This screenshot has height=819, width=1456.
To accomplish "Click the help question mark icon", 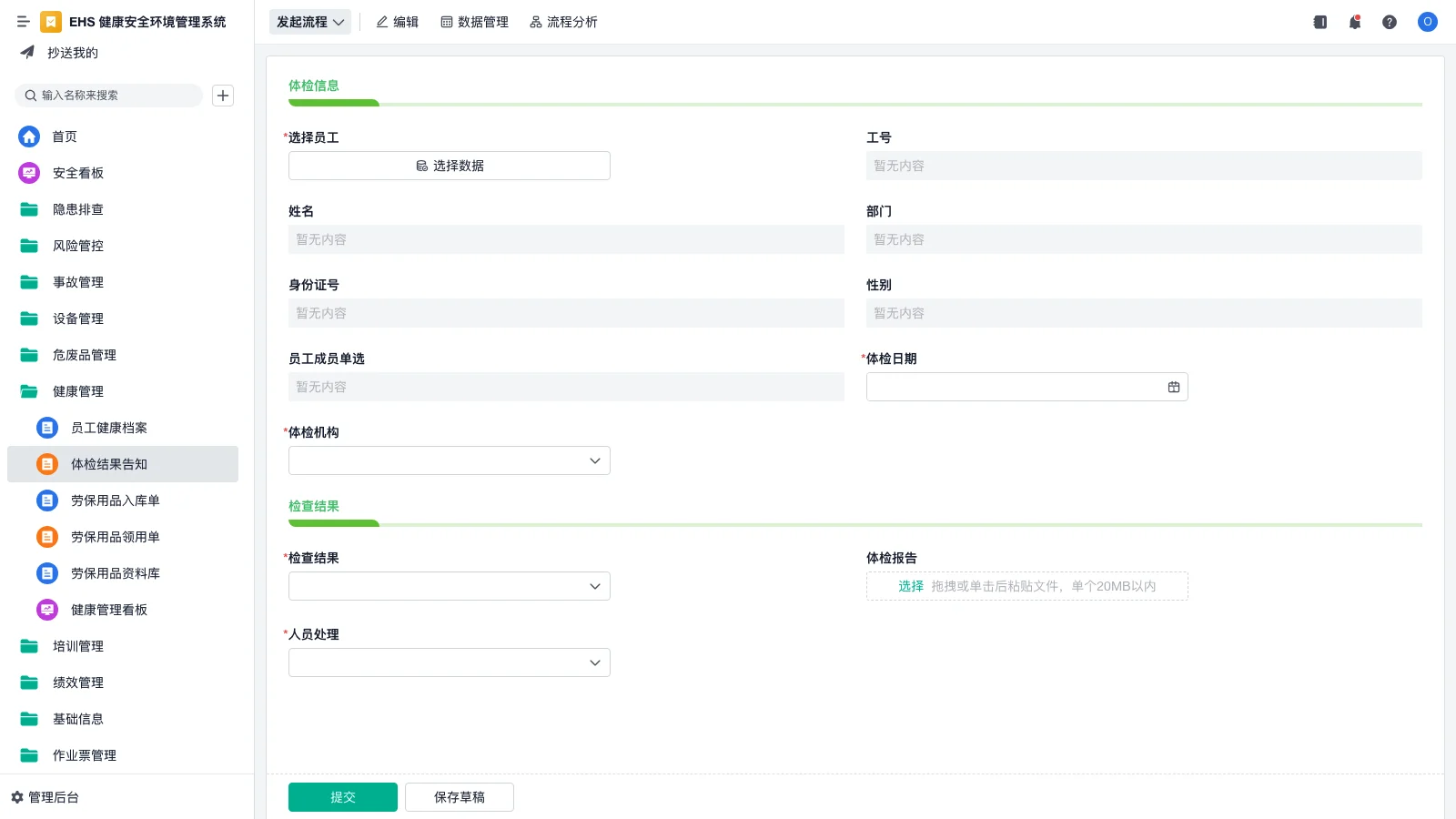I will (x=1390, y=22).
